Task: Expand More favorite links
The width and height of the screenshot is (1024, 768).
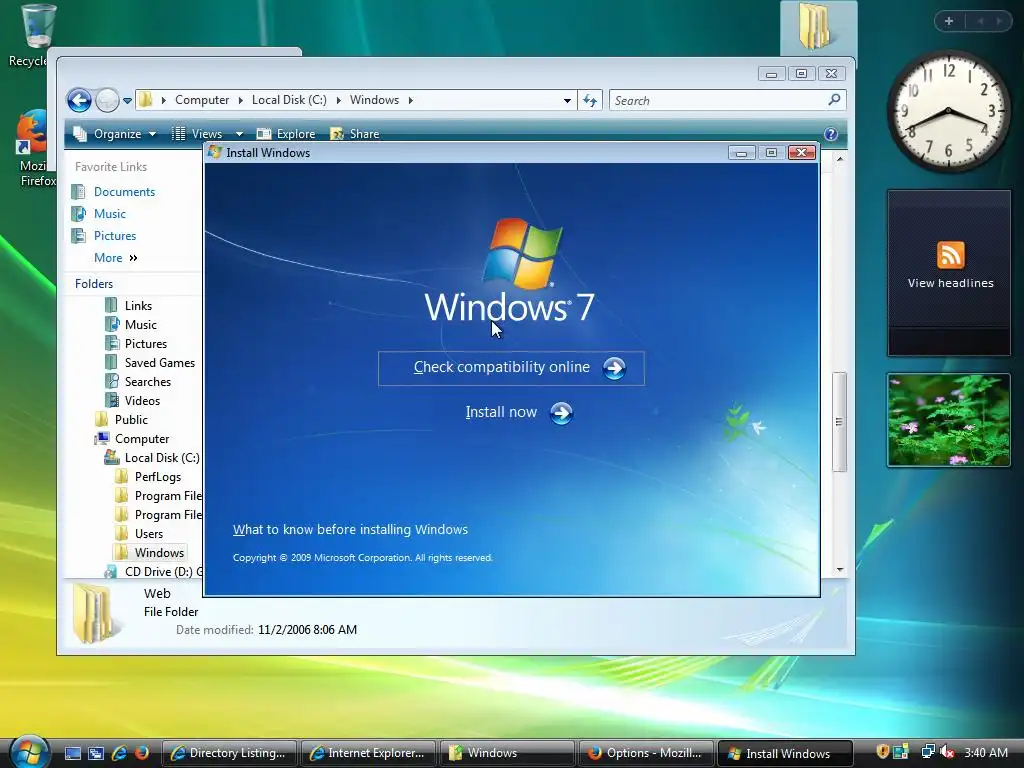Action: click(116, 258)
